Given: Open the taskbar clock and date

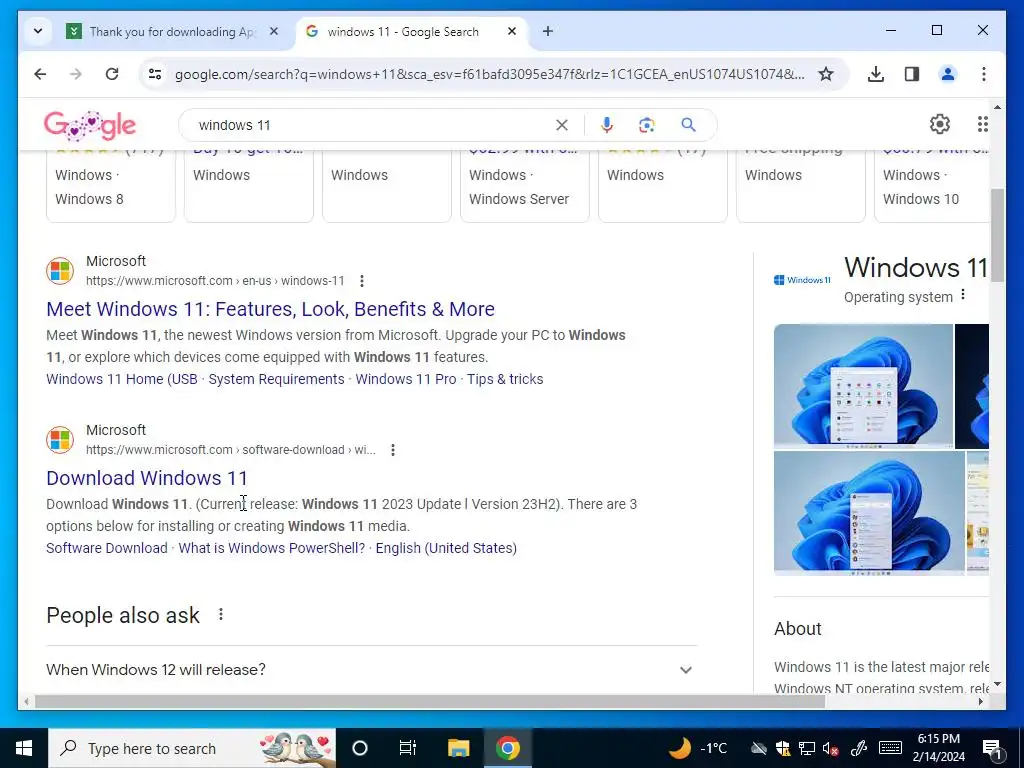Looking at the screenshot, I should [x=938, y=748].
